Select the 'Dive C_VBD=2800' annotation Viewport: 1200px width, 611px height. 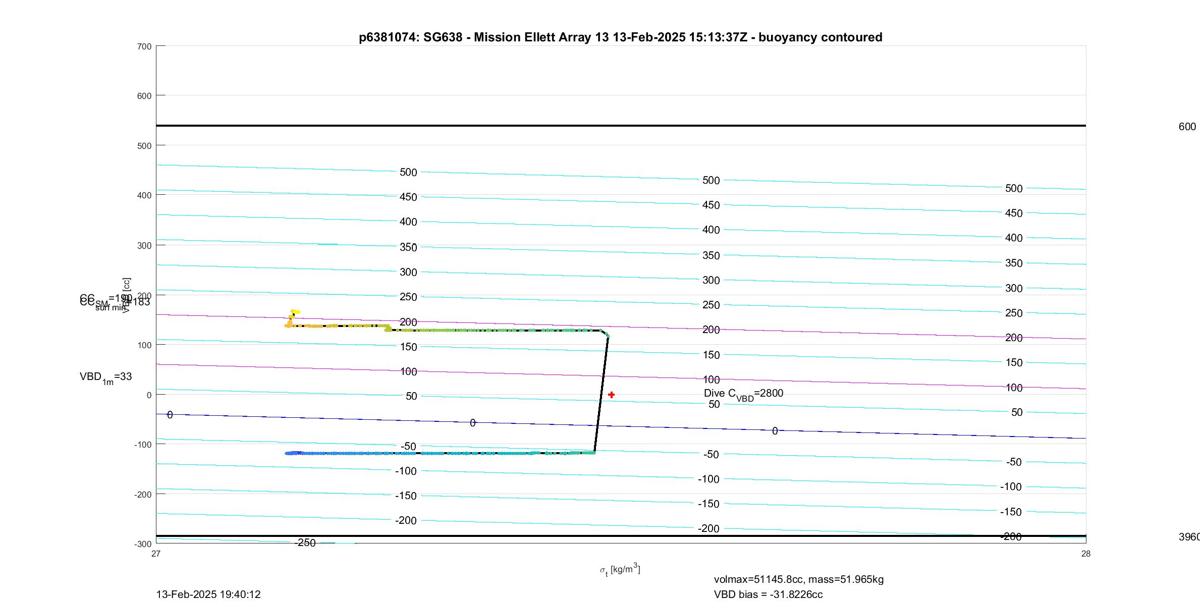[x=743, y=394]
